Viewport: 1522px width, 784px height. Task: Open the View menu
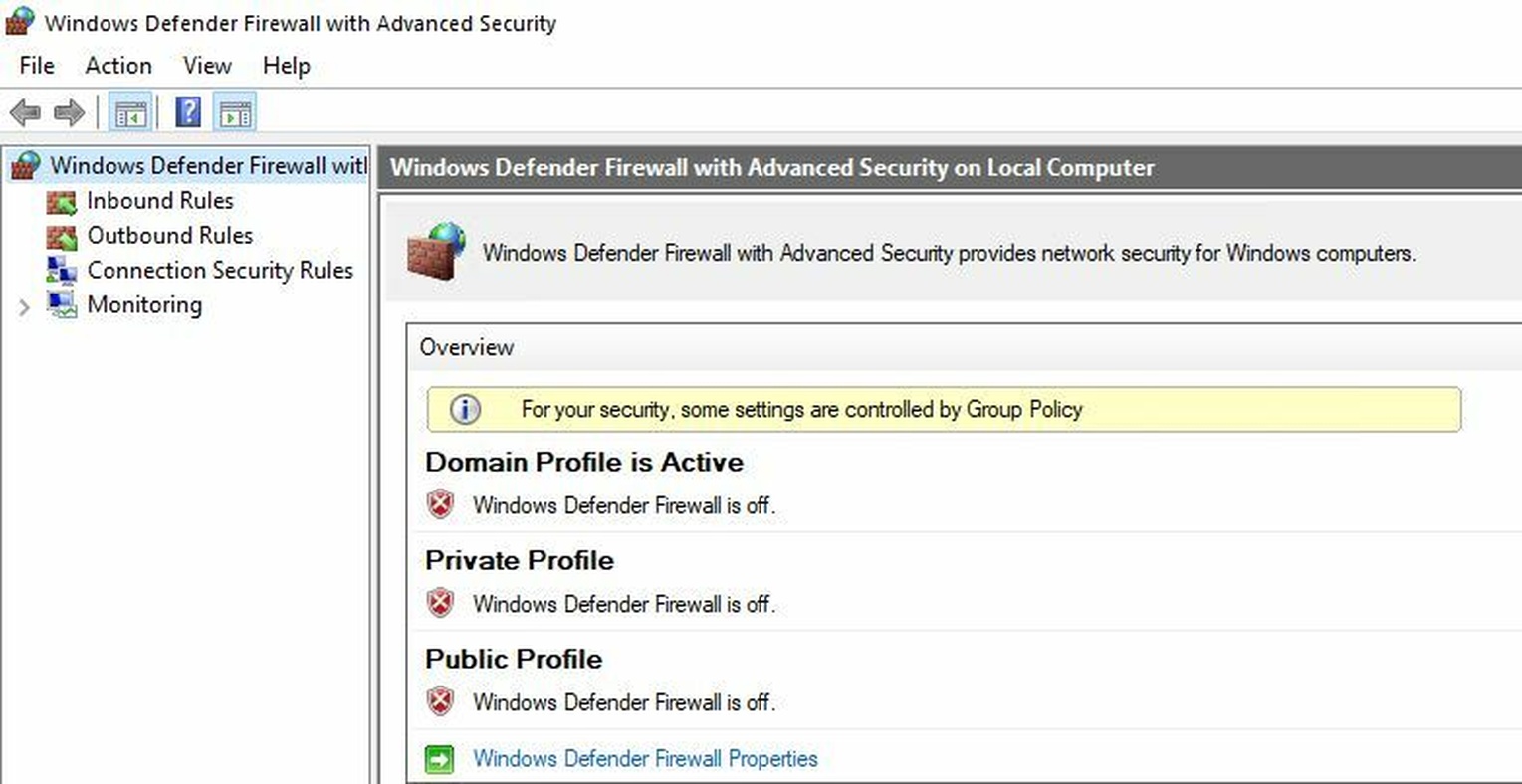pyautogui.click(x=207, y=66)
